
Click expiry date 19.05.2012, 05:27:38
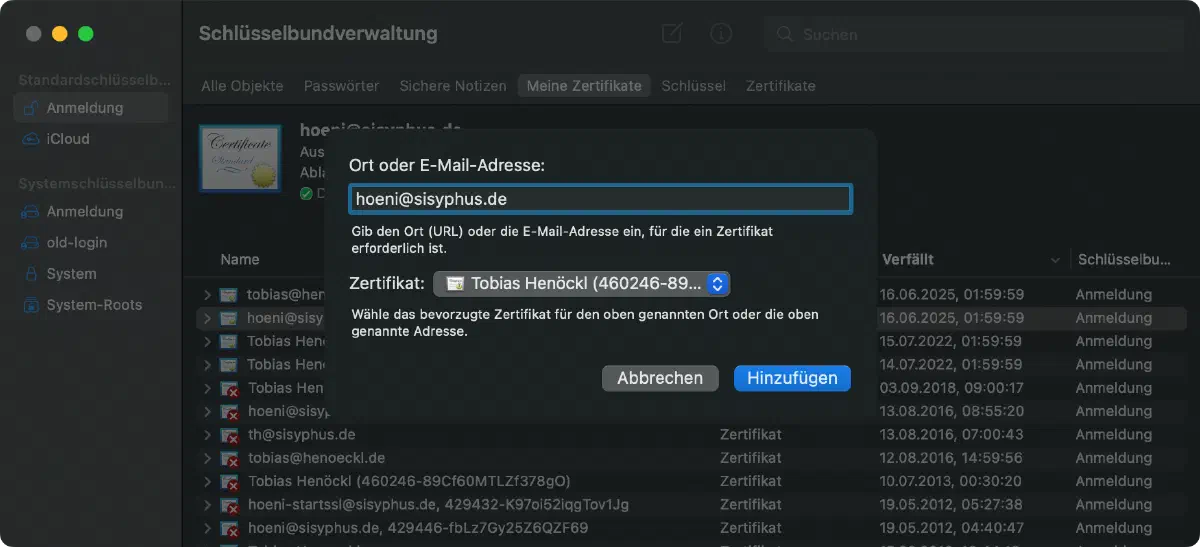pos(951,504)
